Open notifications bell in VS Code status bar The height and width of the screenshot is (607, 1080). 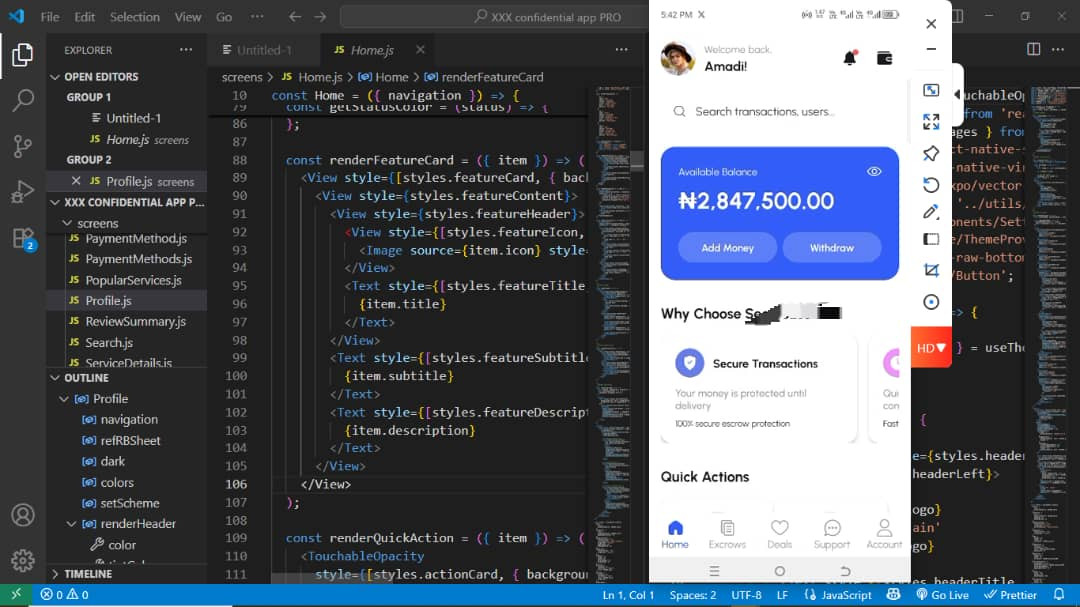[x=1059, y=595]
